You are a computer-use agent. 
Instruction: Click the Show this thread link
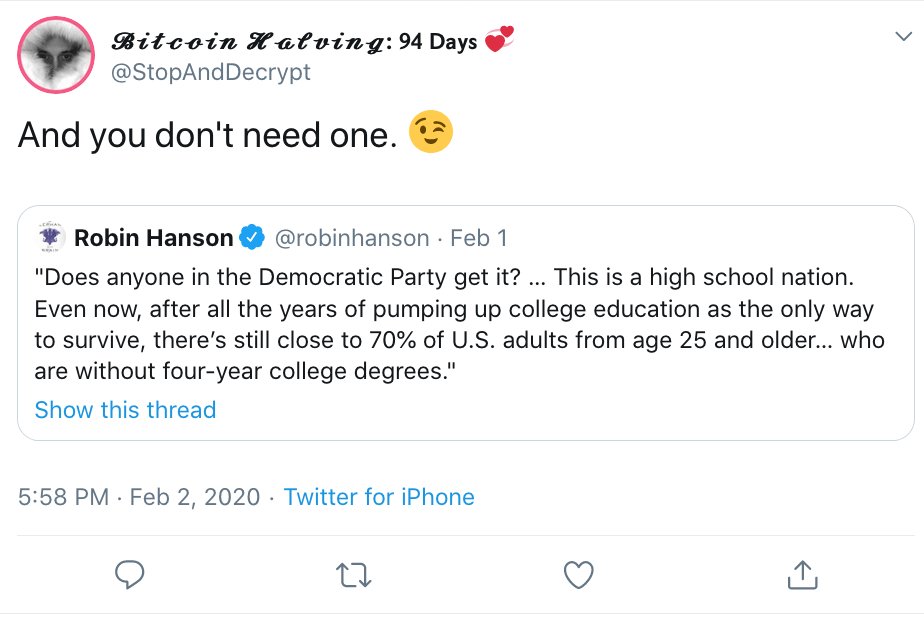point(125,410)
